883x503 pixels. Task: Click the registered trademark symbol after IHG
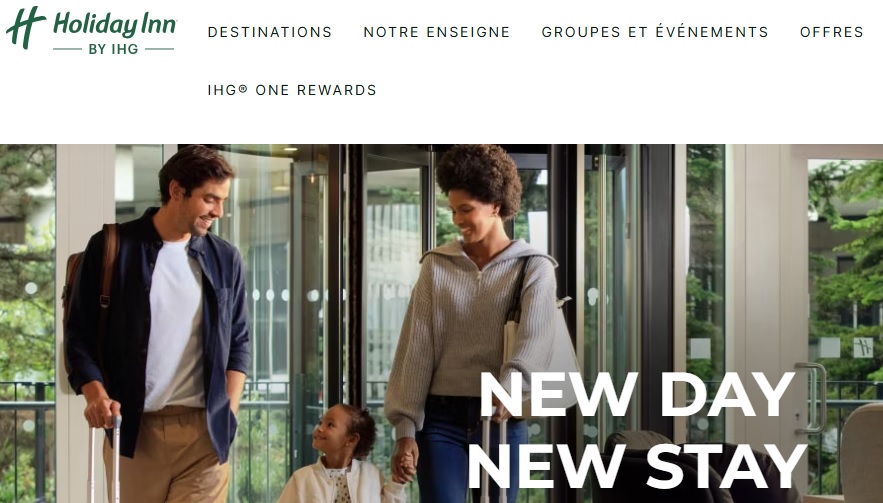click(x=243, y=88)
